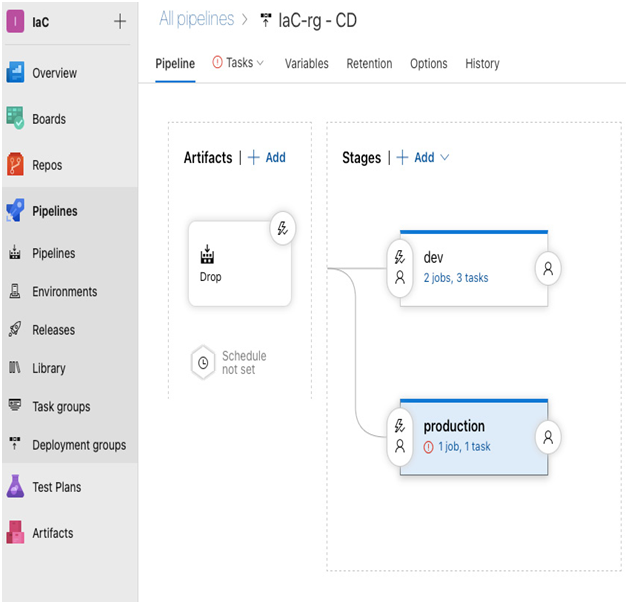Add a new artifact

click(267, 157)
